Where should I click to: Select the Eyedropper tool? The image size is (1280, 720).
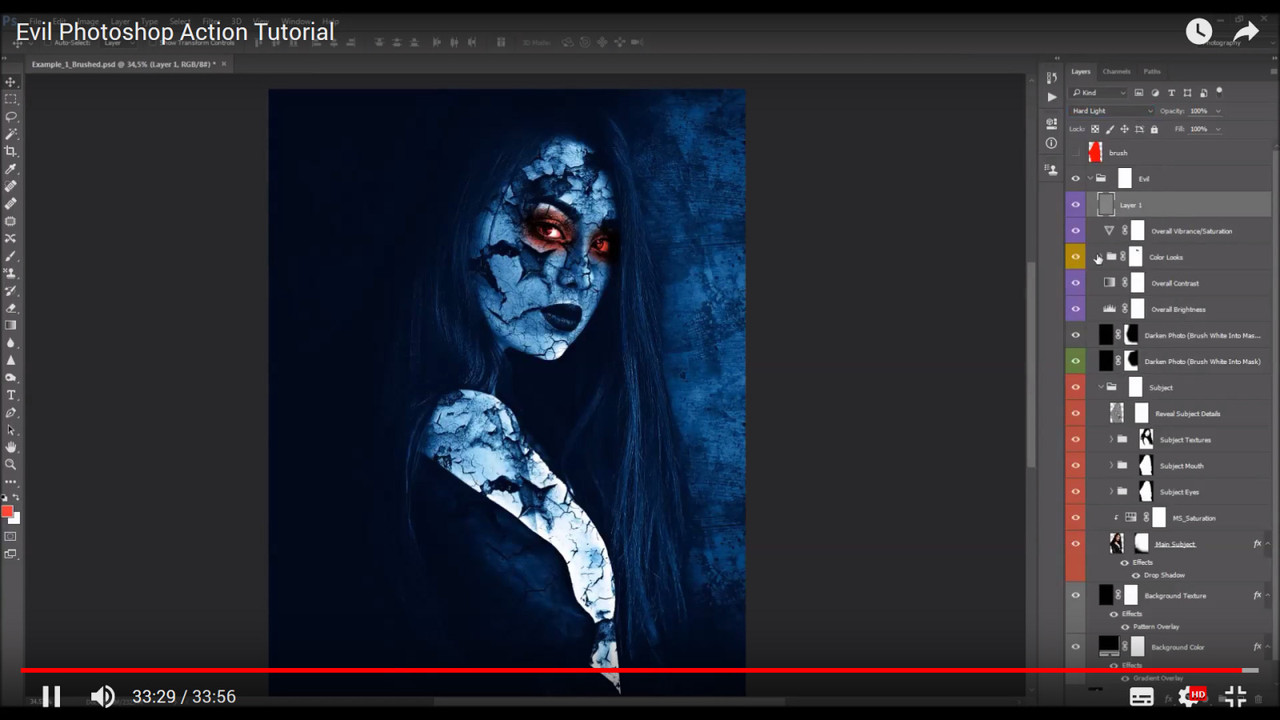[11, 168]
